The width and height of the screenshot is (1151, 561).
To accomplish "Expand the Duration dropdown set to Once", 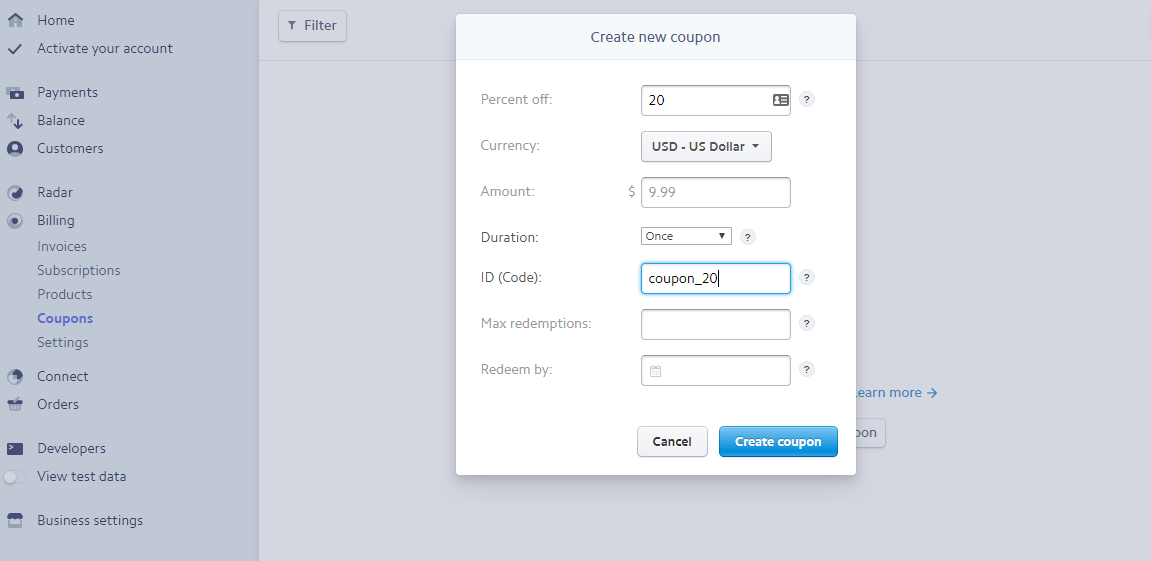I will (686, 236).
